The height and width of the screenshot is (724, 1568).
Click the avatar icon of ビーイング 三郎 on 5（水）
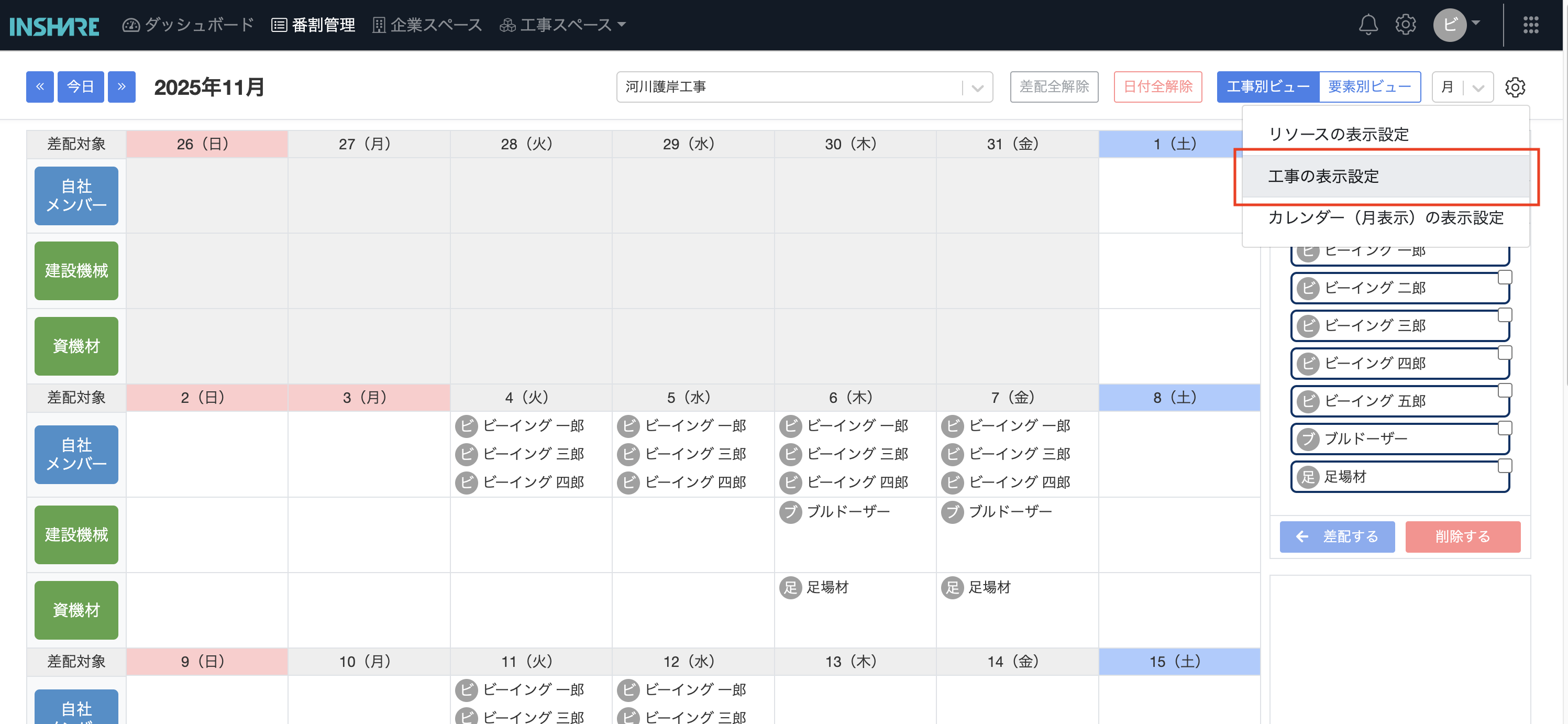click(628, 454)
